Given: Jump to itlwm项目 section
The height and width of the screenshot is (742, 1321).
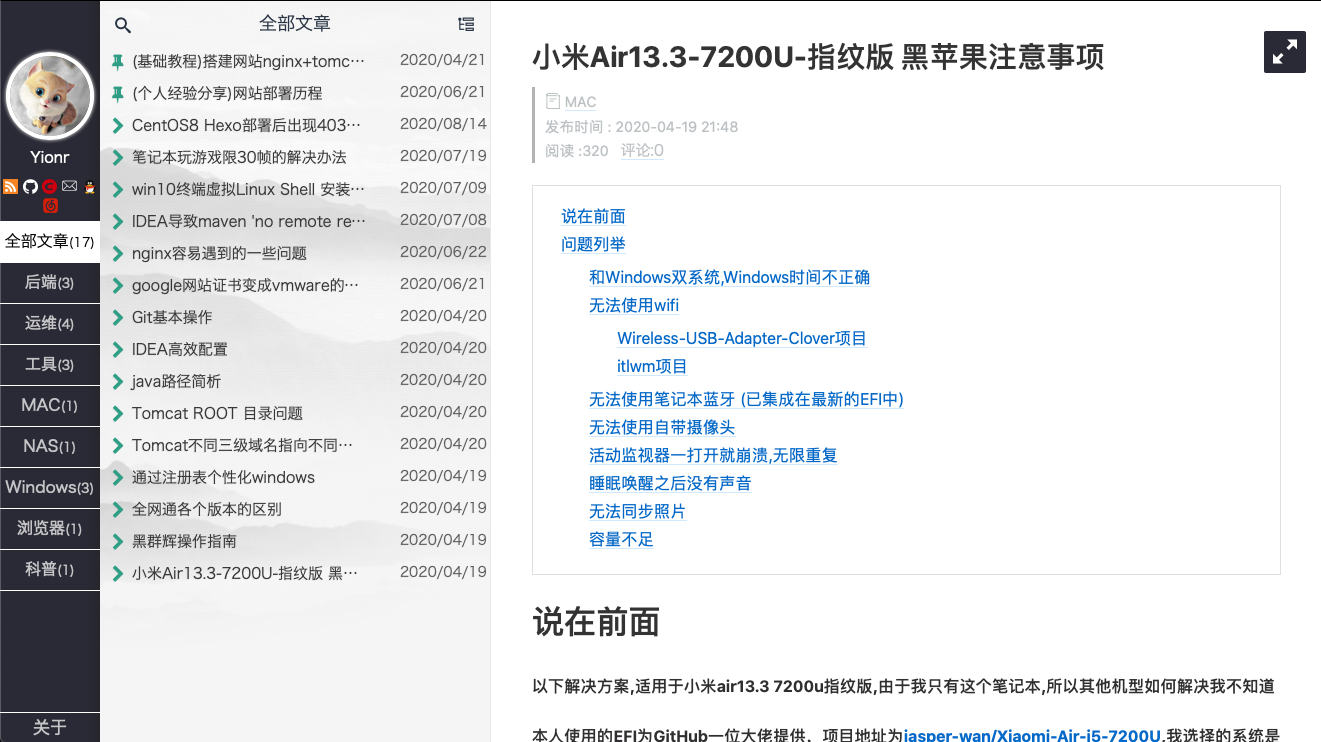Looking at the screenshot, I should click(x=652, y=366).
